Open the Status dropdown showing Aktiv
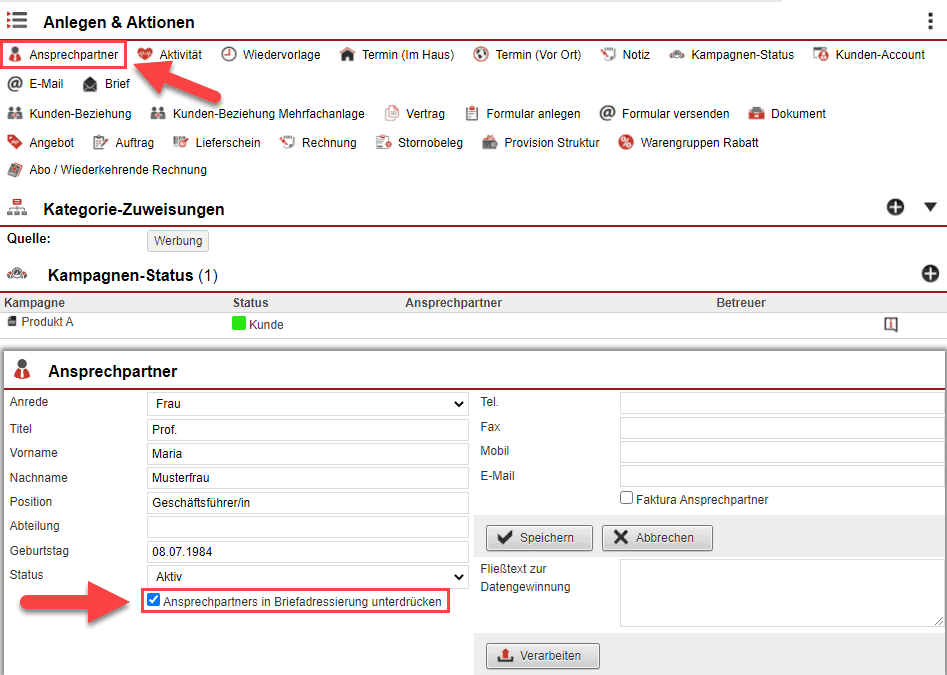 coord(307,577)
